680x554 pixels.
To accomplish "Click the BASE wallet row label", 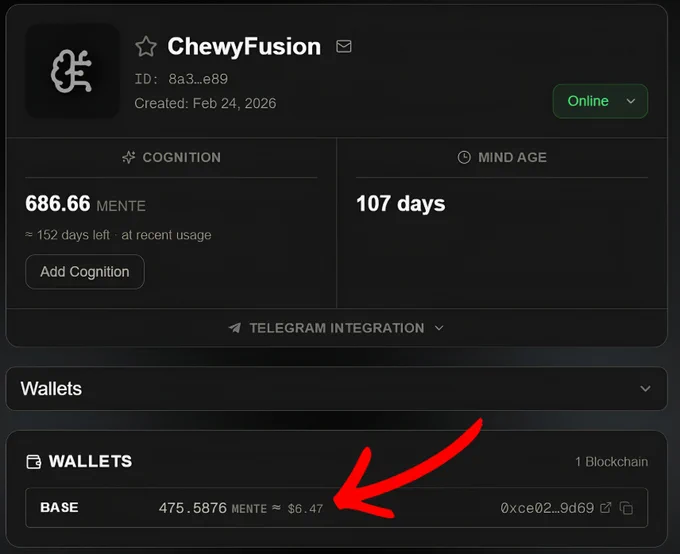I will [59, 507].
